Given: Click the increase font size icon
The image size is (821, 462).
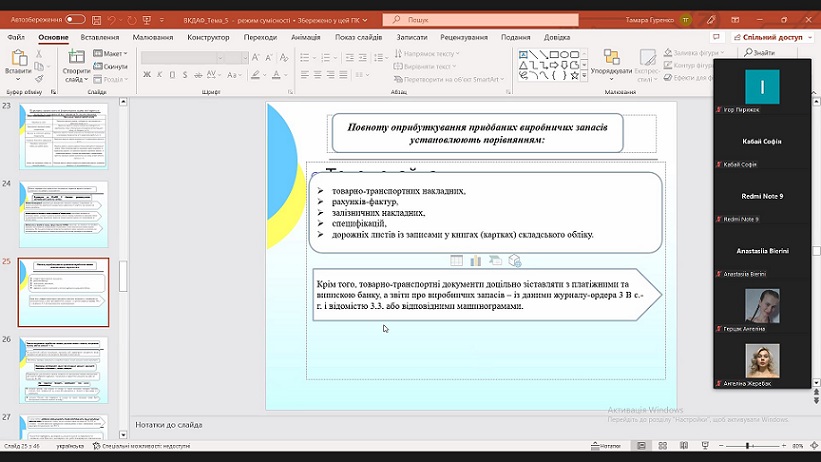Looking at the screenshot, I should pyautogui.click(x=256, y=58).
